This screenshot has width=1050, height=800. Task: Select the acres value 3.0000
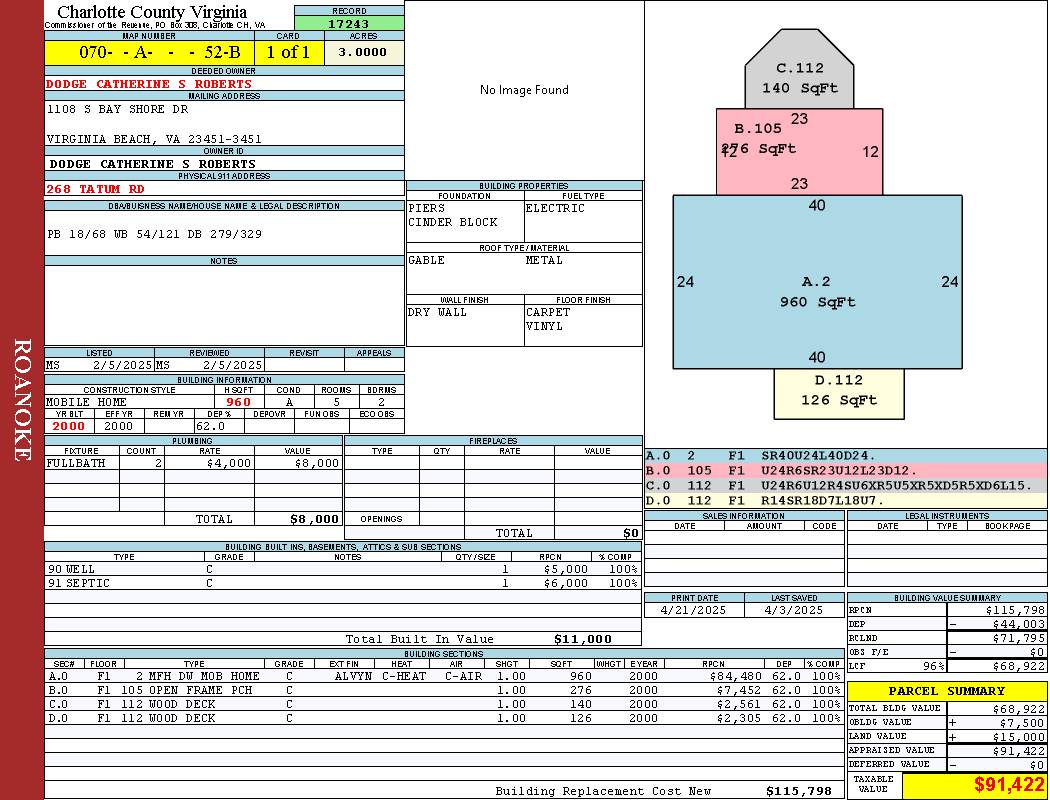(362, 52)
